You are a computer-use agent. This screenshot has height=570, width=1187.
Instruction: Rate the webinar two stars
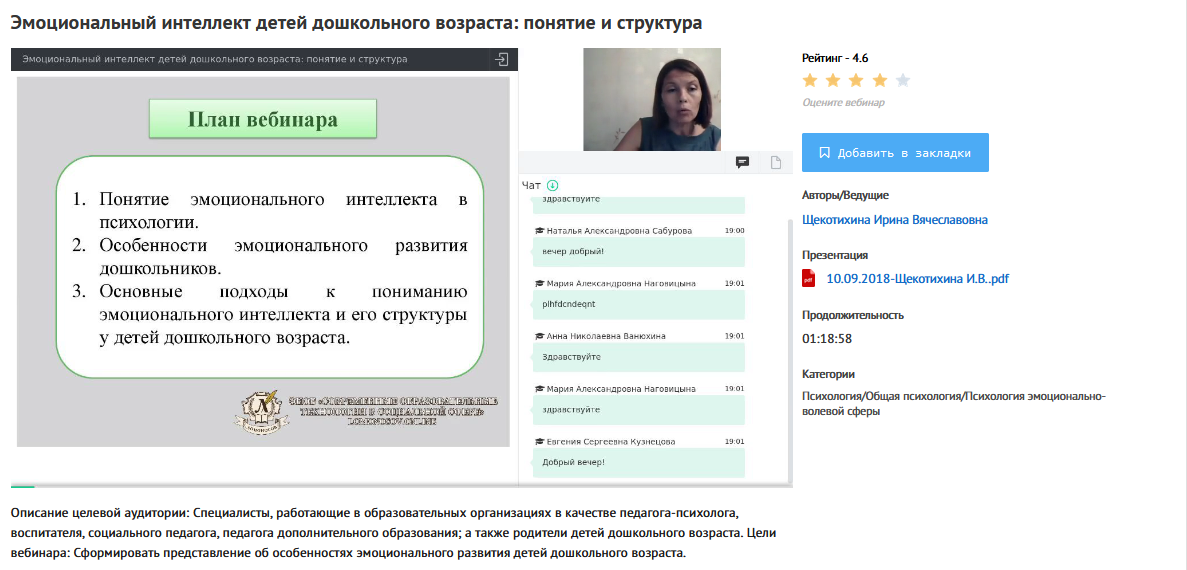click(833, 81)
